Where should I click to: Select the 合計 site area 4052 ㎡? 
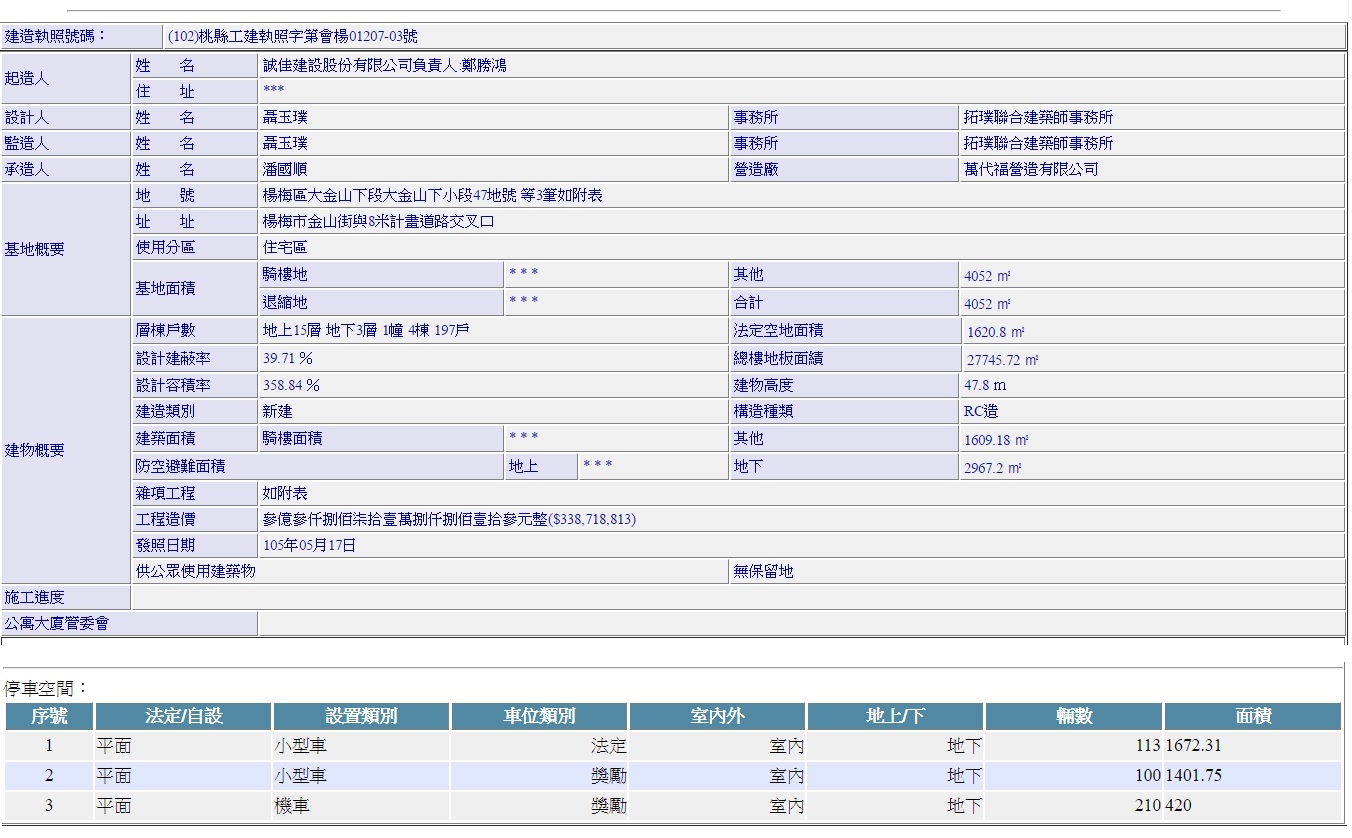[x=987, y=304]
